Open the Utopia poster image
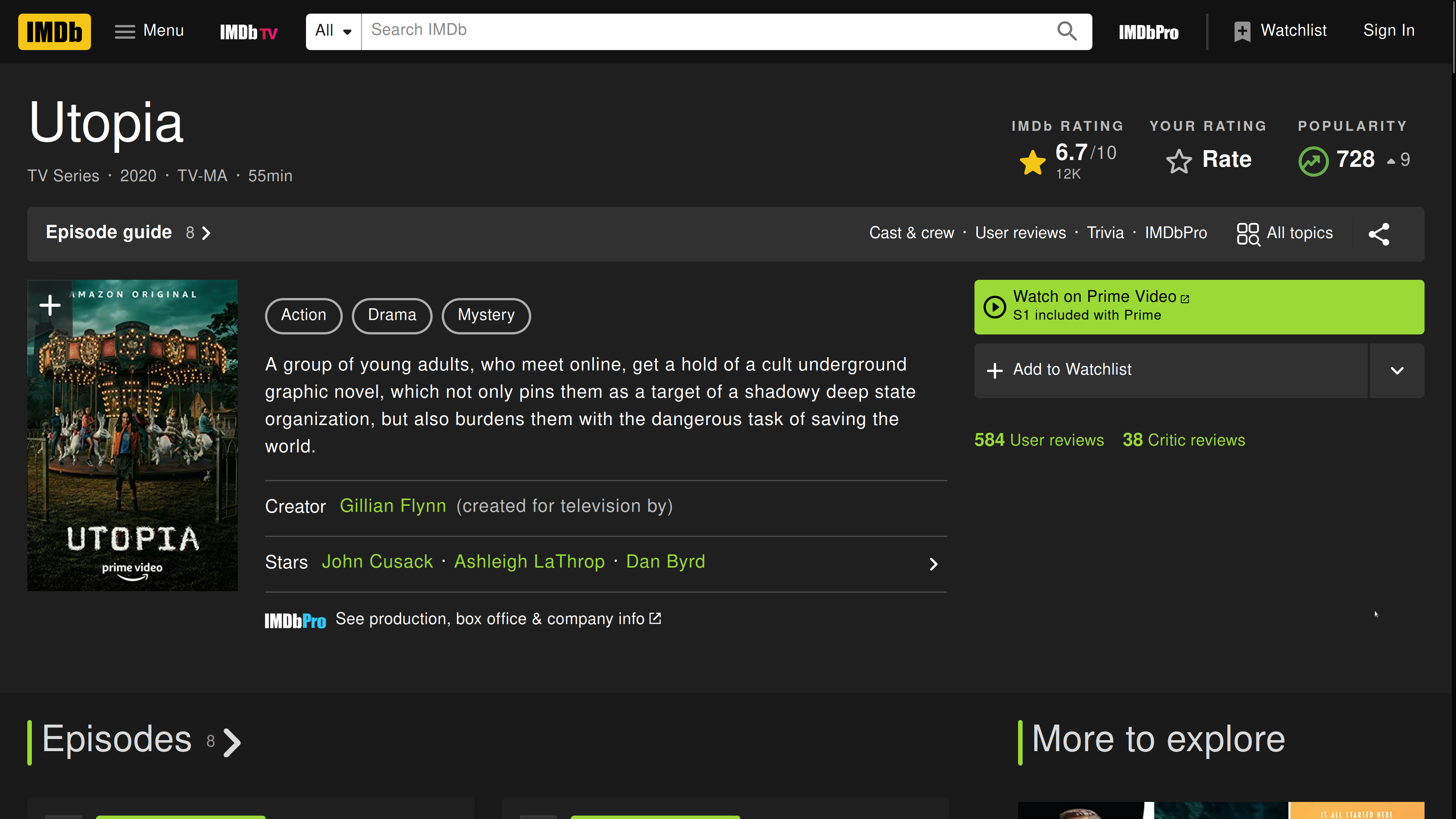The image size is (1456, 819). (x=132, y=435)
